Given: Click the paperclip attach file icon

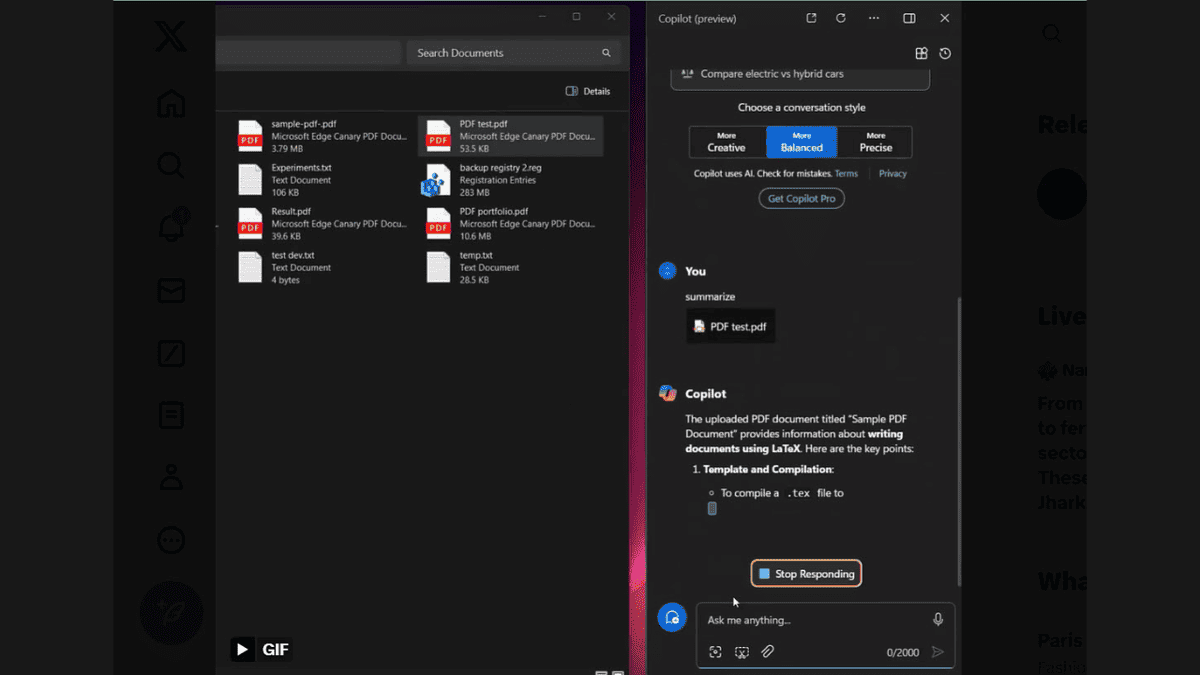Looking at the screenshot, I should (x=768, y=652).
